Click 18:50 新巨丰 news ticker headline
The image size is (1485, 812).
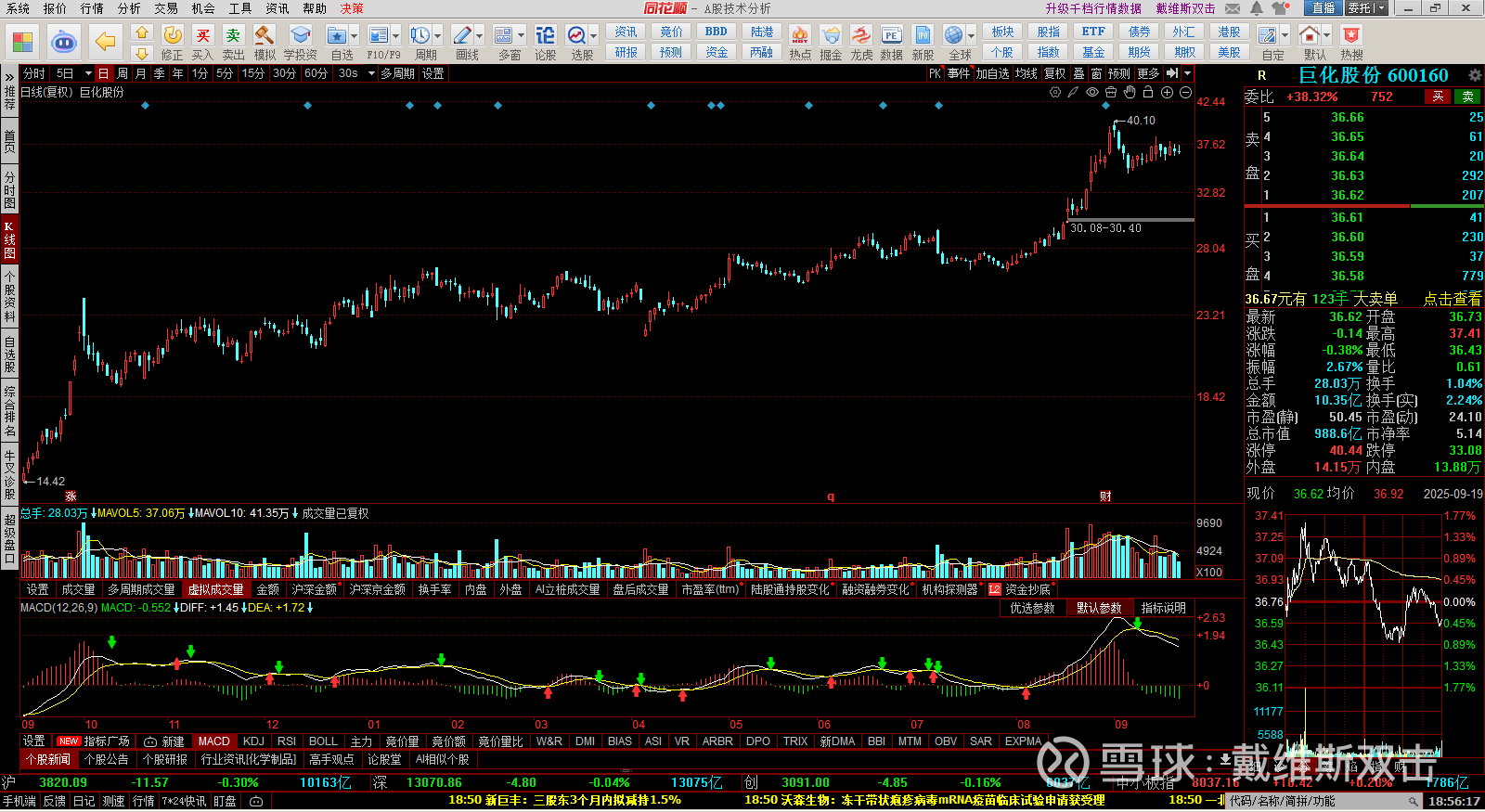(x=564, y=800)
